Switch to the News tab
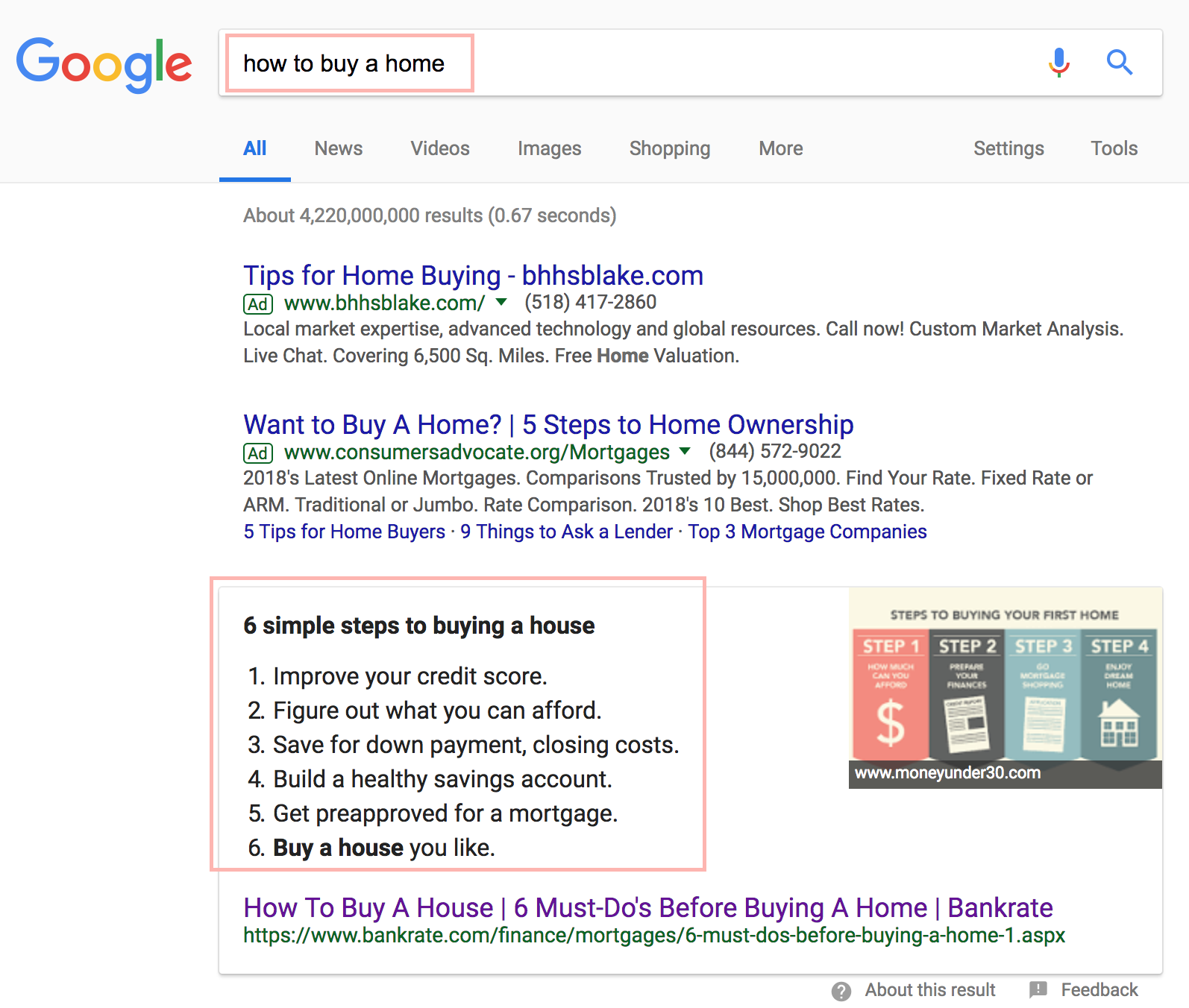 (339, 148)
